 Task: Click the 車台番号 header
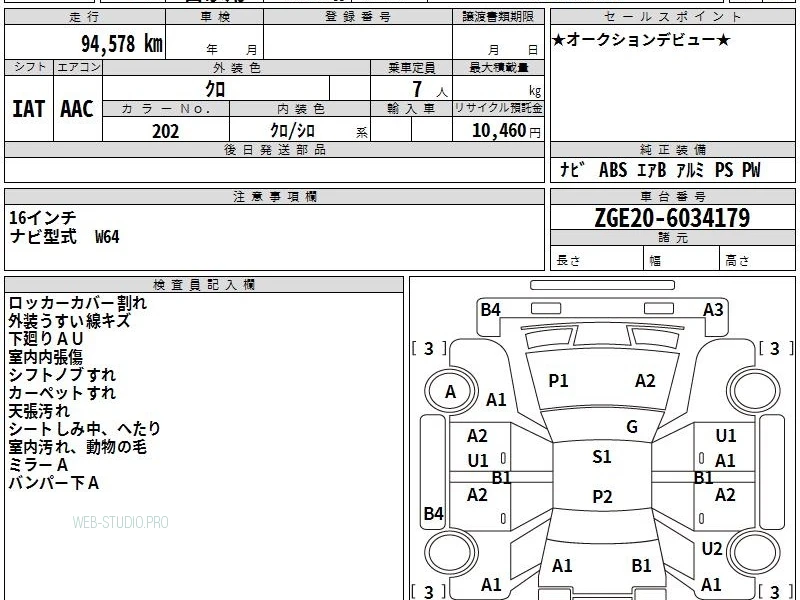coord(672,196)
